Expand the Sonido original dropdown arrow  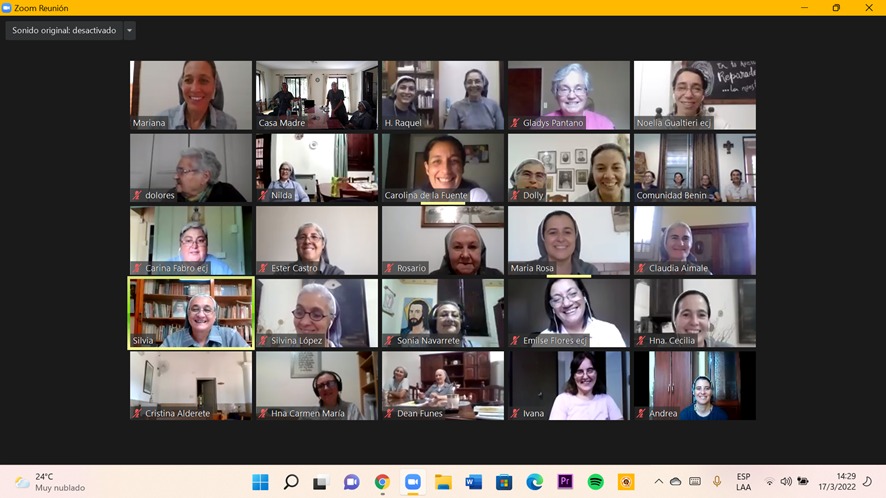(129, 31)
